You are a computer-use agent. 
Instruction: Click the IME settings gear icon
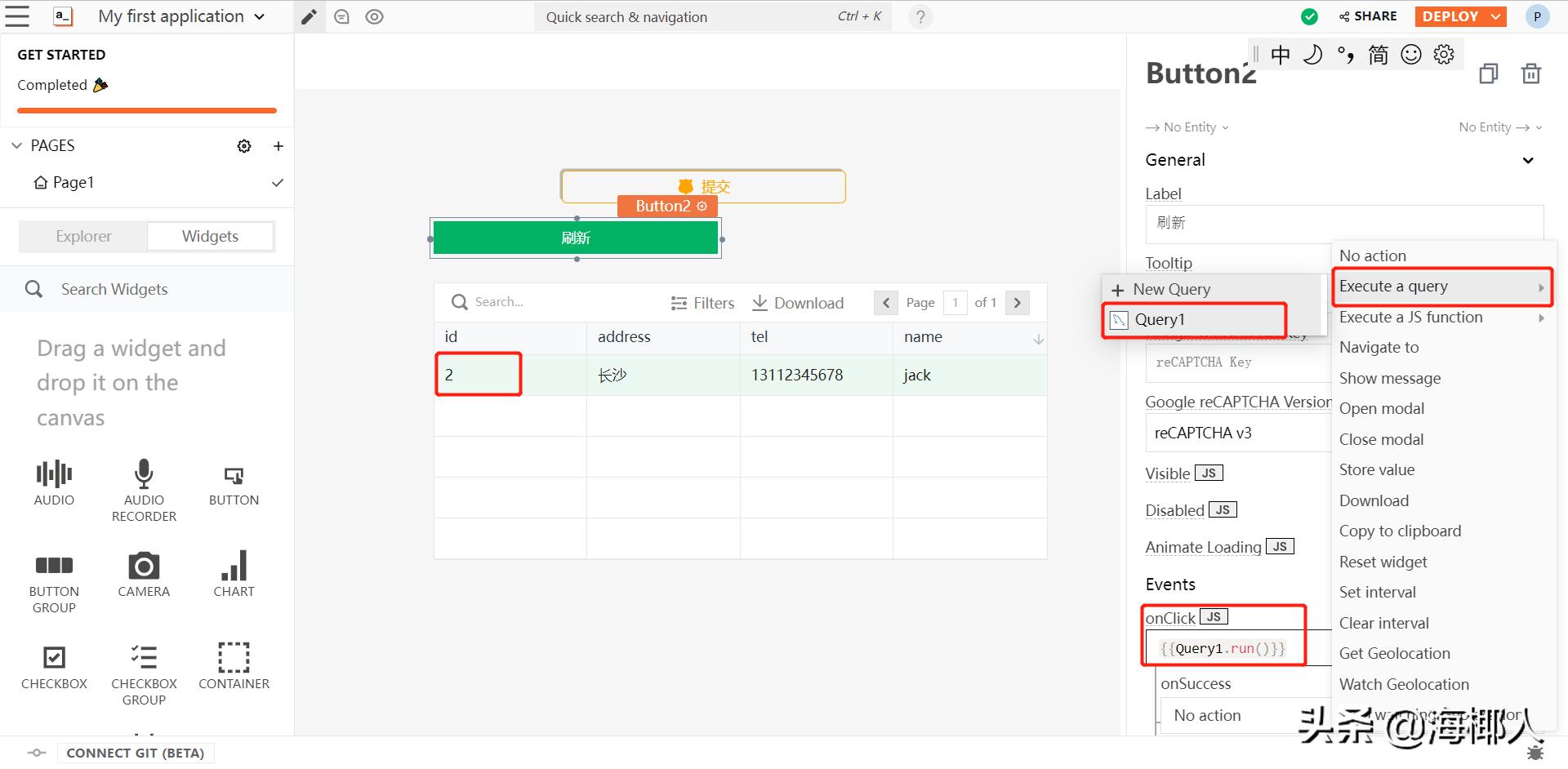pos(1444,55)
